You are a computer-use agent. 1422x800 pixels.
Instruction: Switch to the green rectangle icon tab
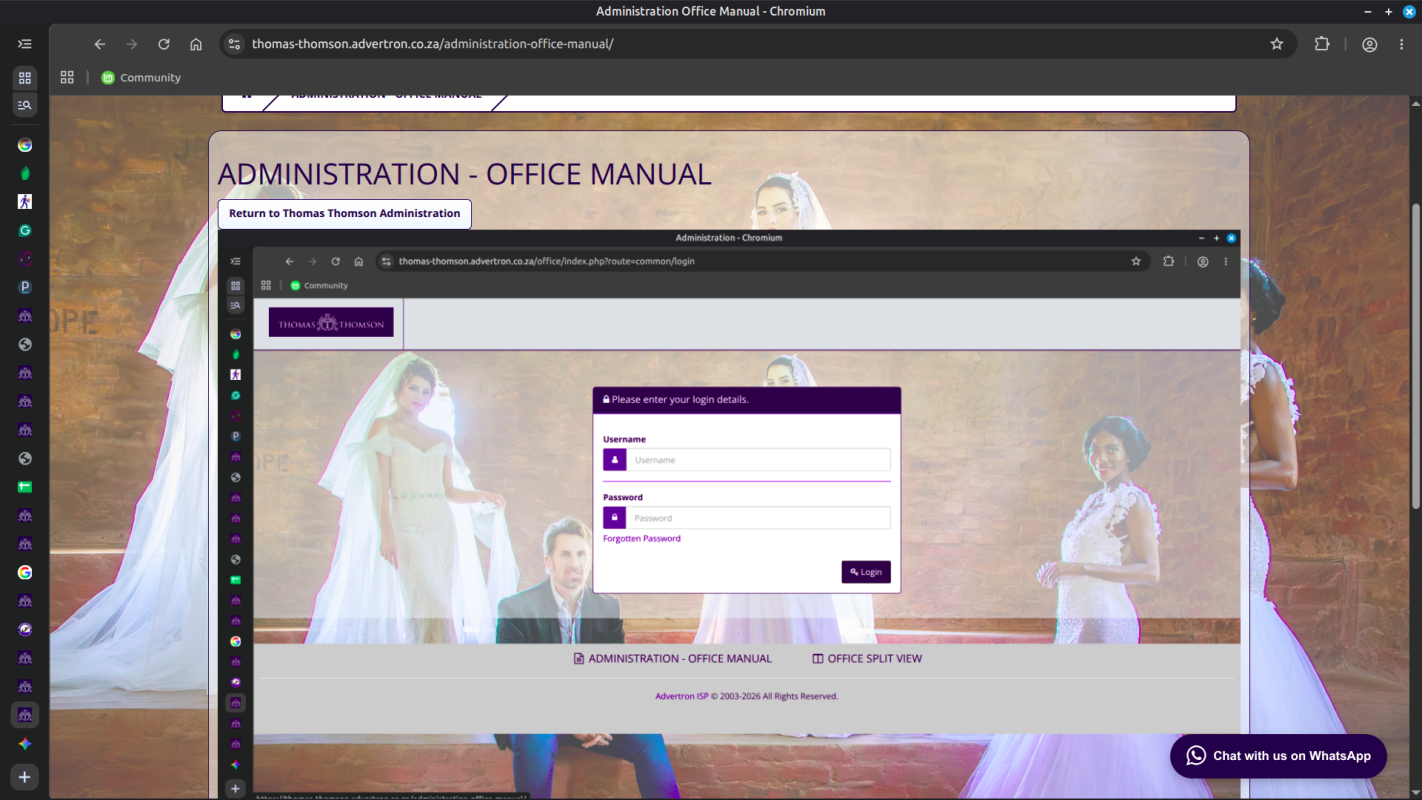tap(25, 487)
